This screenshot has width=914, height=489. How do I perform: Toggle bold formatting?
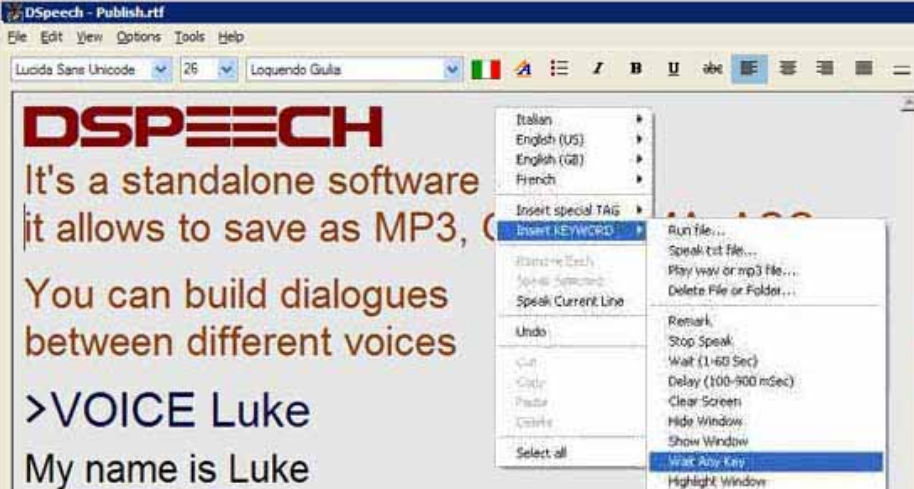pos(635,70)
